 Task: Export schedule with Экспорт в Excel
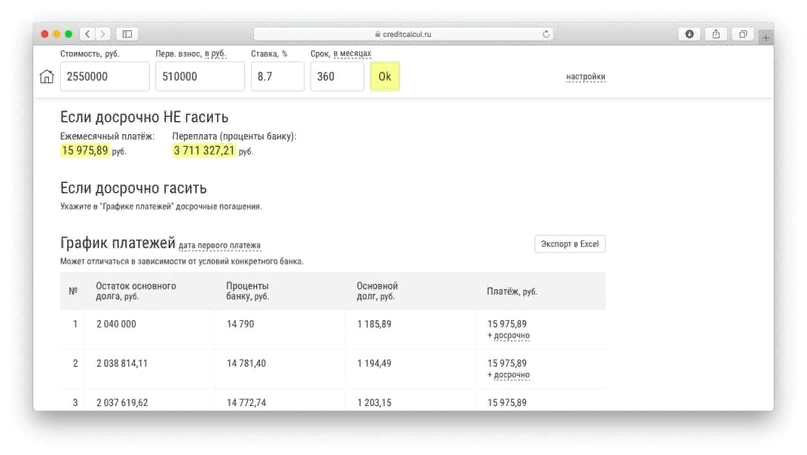point(570,244)
